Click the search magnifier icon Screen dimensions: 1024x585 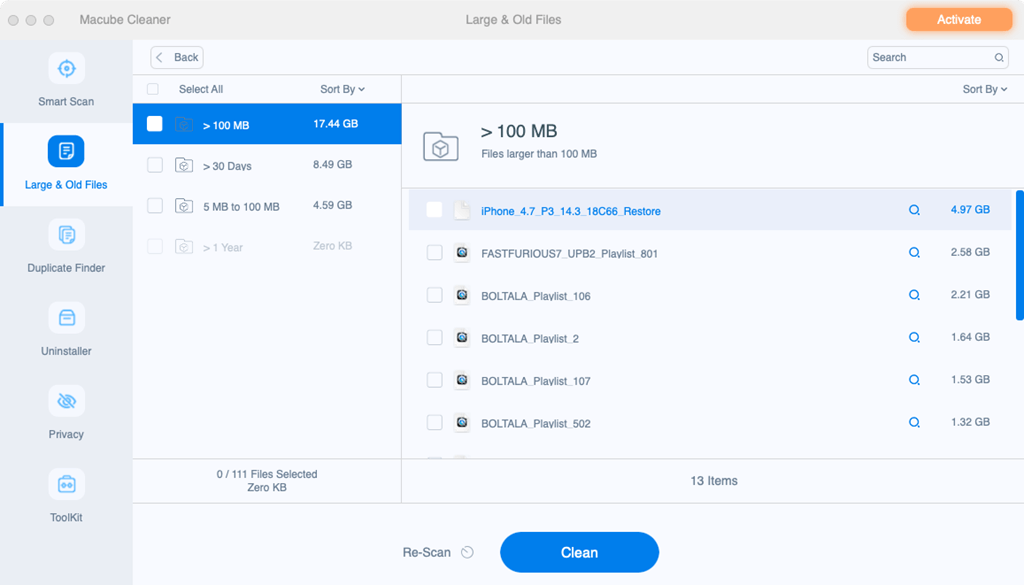click(x=999, y=57)
